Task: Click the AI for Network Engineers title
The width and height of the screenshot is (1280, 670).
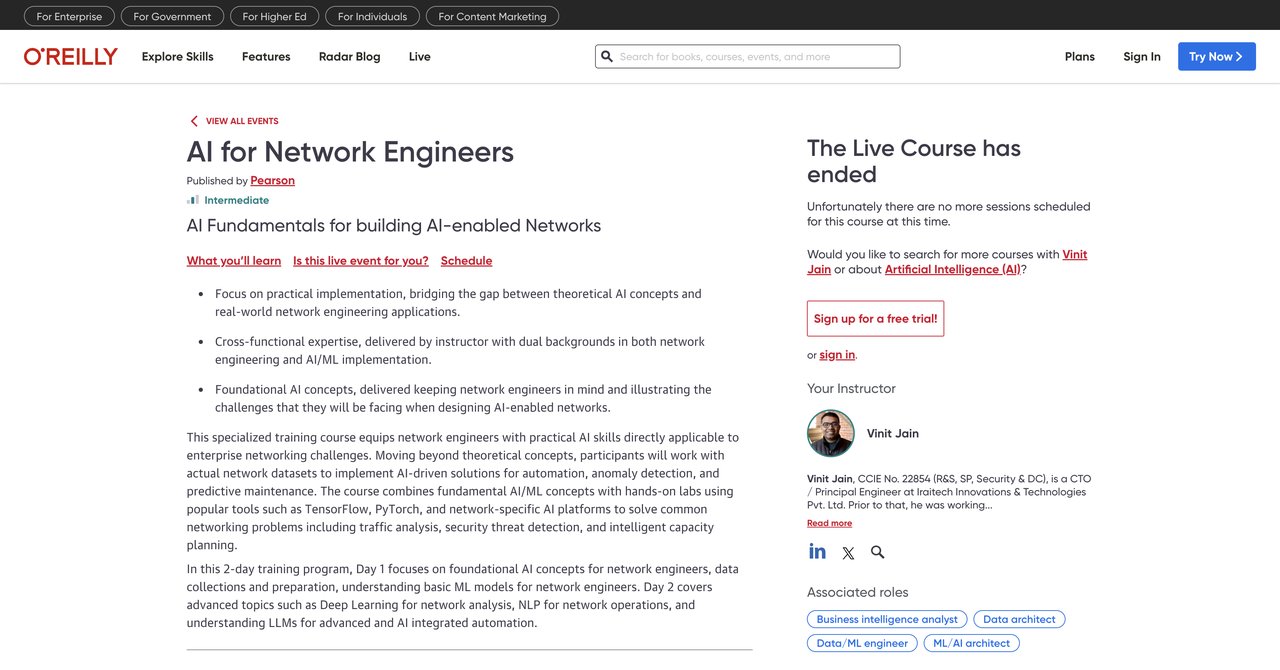Action: coord(350,152)
